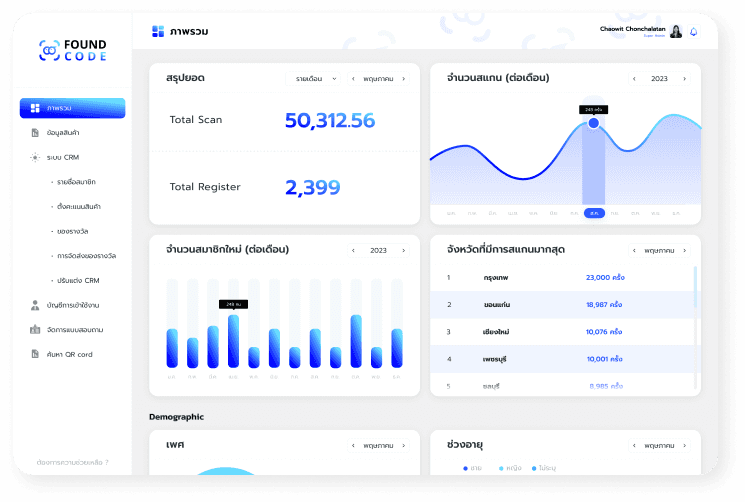
Task: Click the ไม่ระบุ legend dot in ช่วงอายุ
Action: point(534,468)
